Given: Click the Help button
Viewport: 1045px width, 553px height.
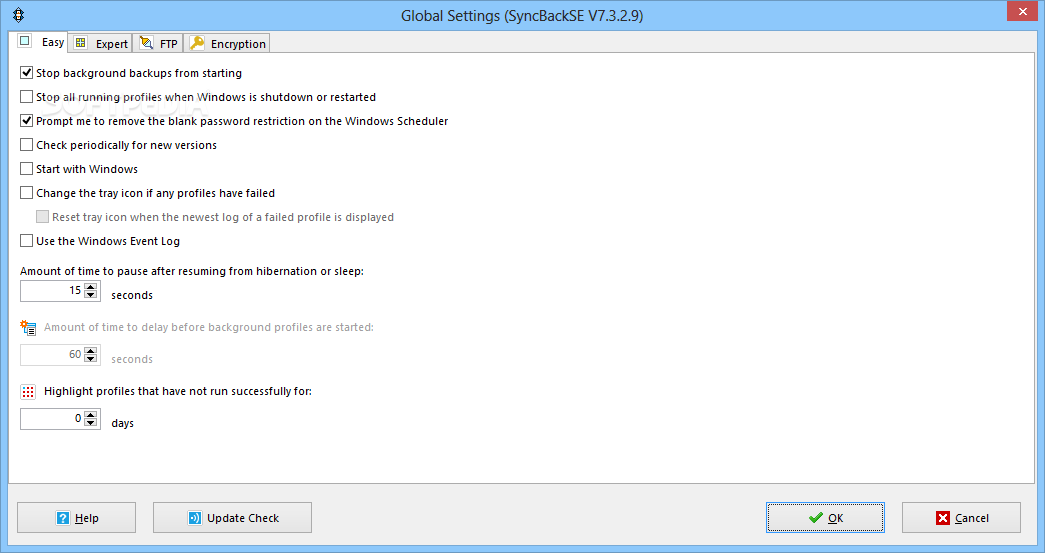Looking at the screenshot, I should coord(77,518).
